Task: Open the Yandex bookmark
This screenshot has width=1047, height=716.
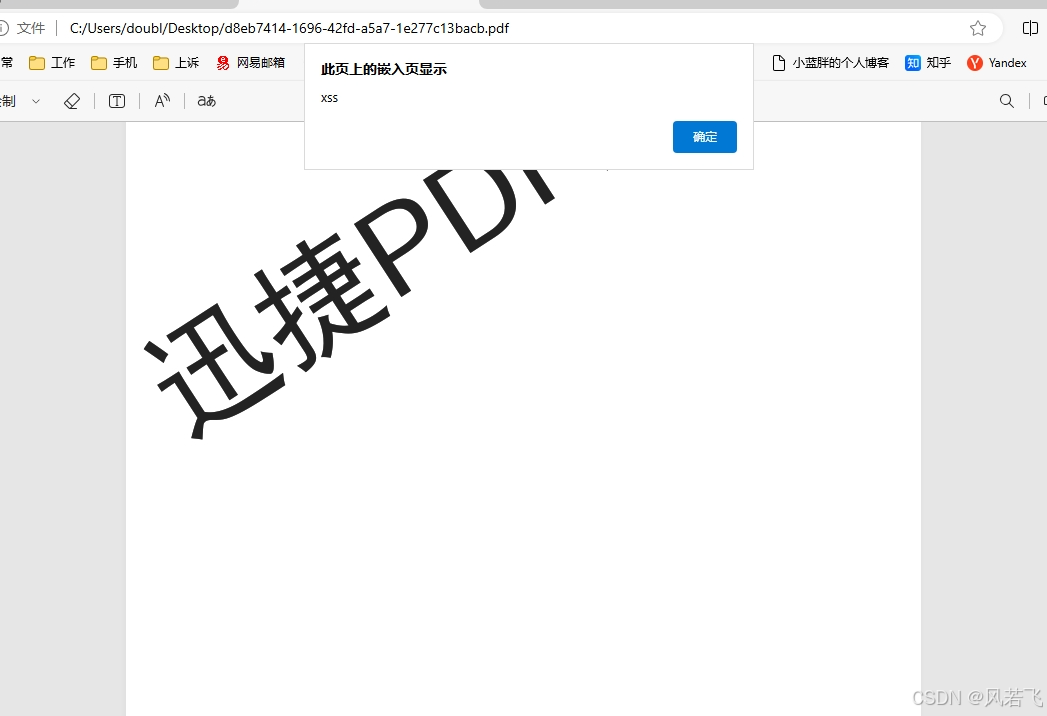Action: point(997,63)
